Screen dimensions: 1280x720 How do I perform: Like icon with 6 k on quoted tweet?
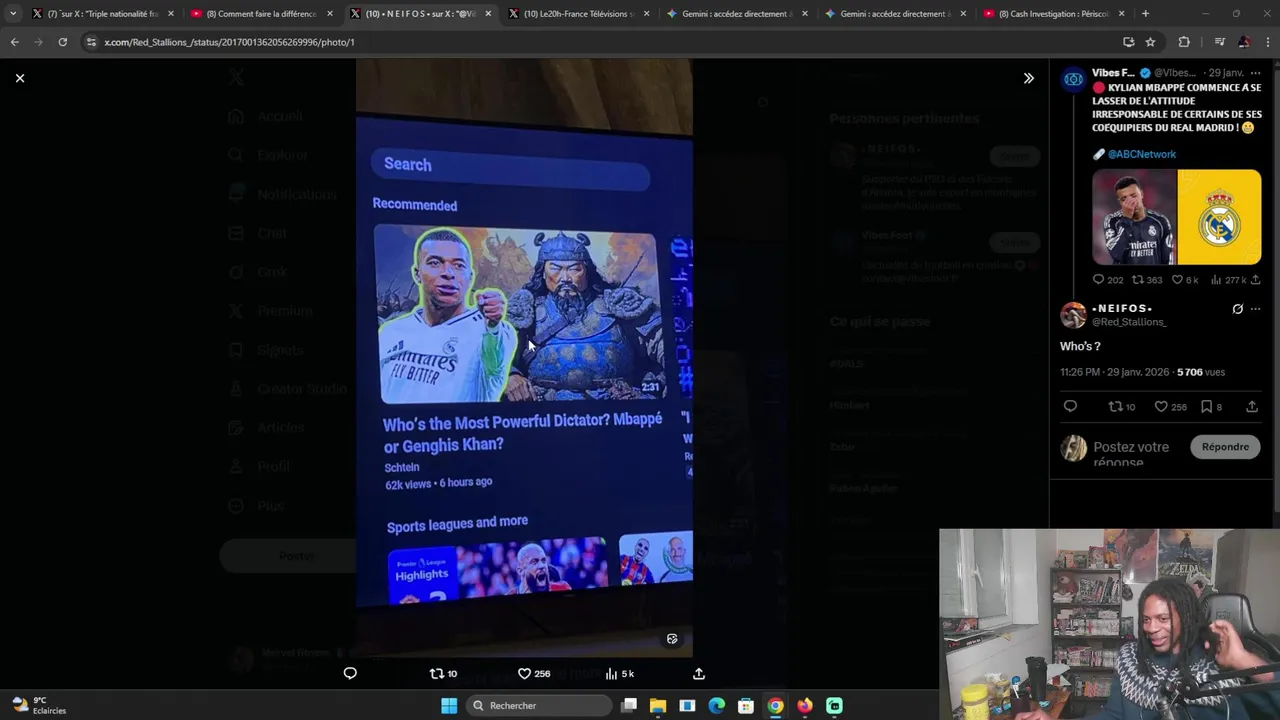(x=1177, y=280)
